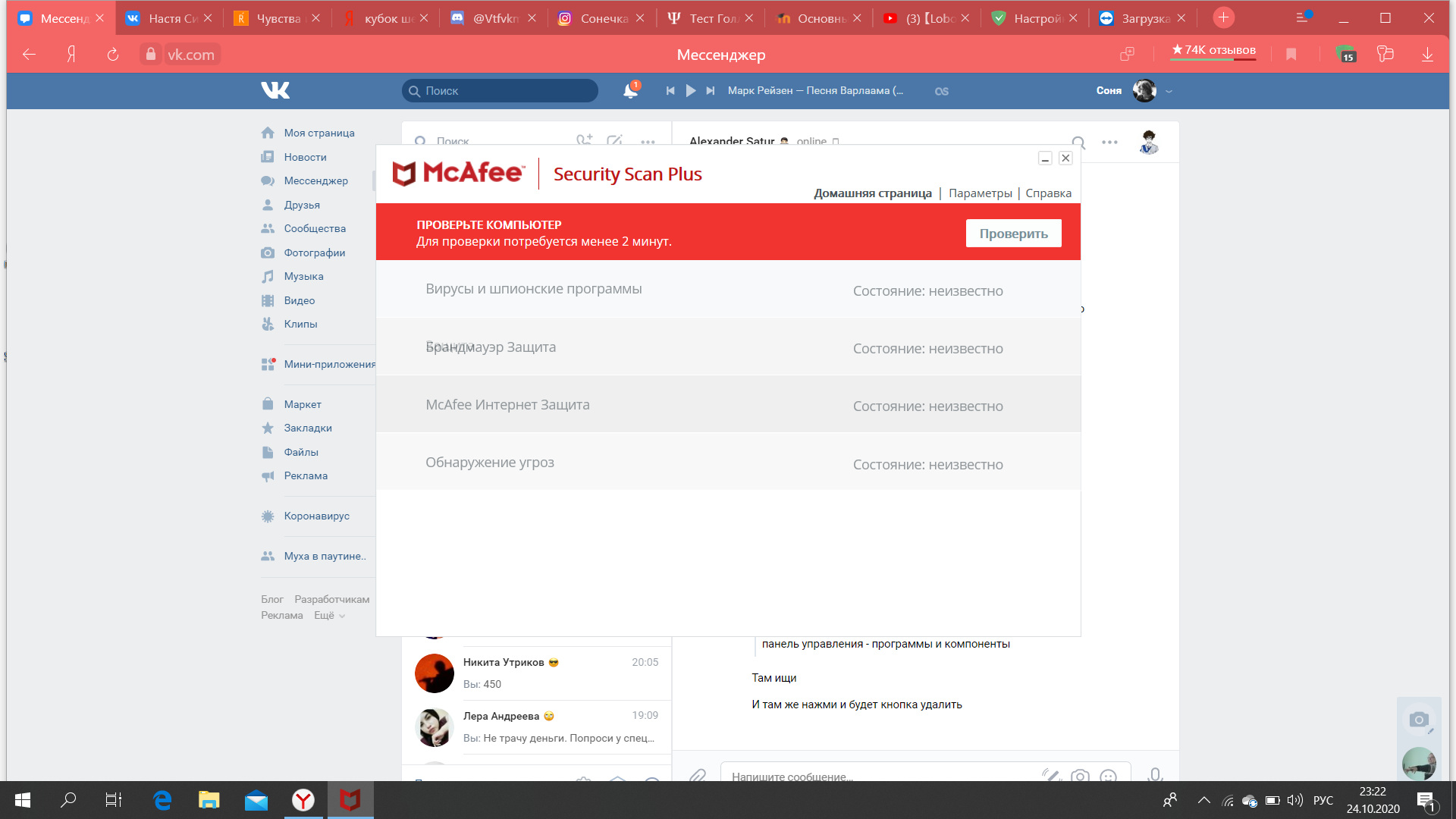Click search icon in chat header
This screenshot has height=819, width=1456.
[1078, 142]
